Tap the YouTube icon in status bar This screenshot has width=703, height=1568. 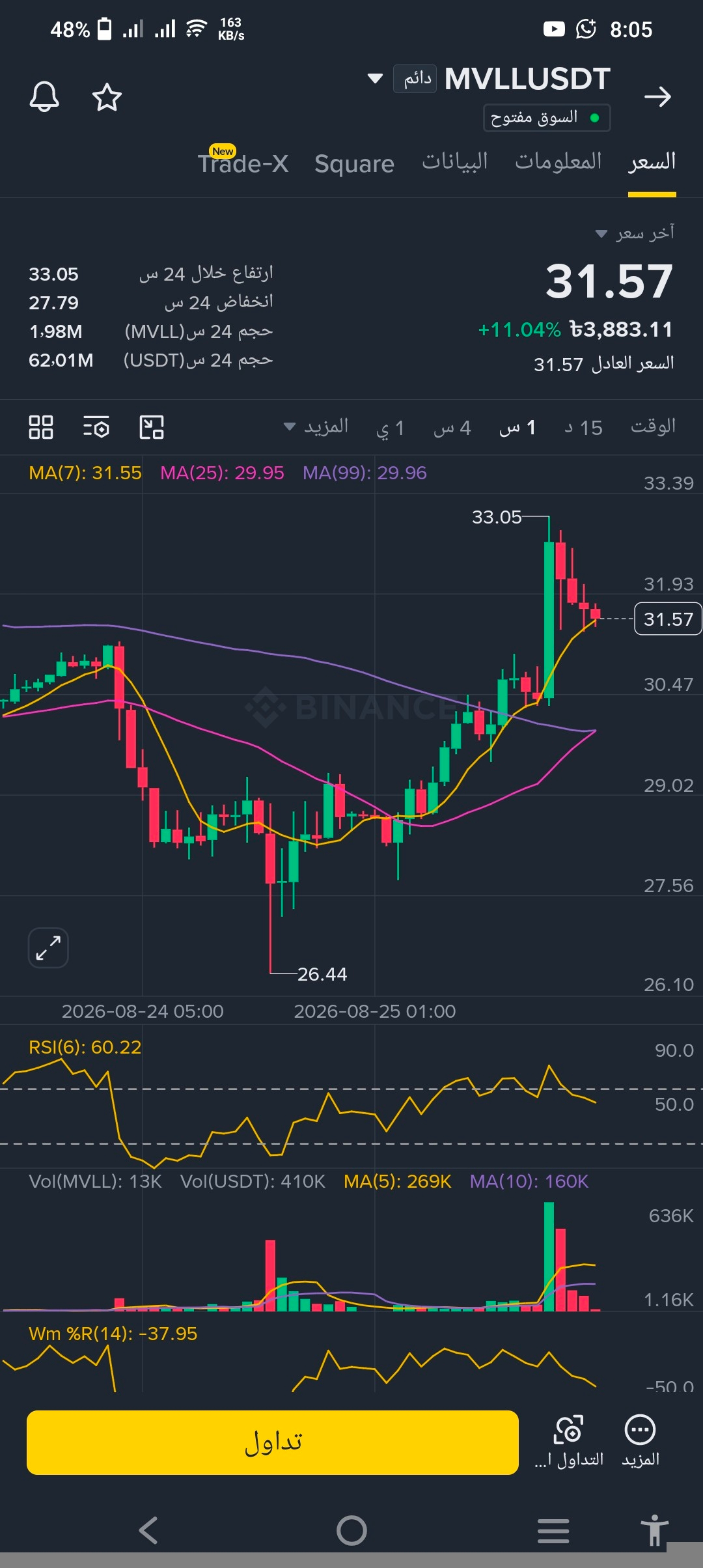click(x=554, y=29)
